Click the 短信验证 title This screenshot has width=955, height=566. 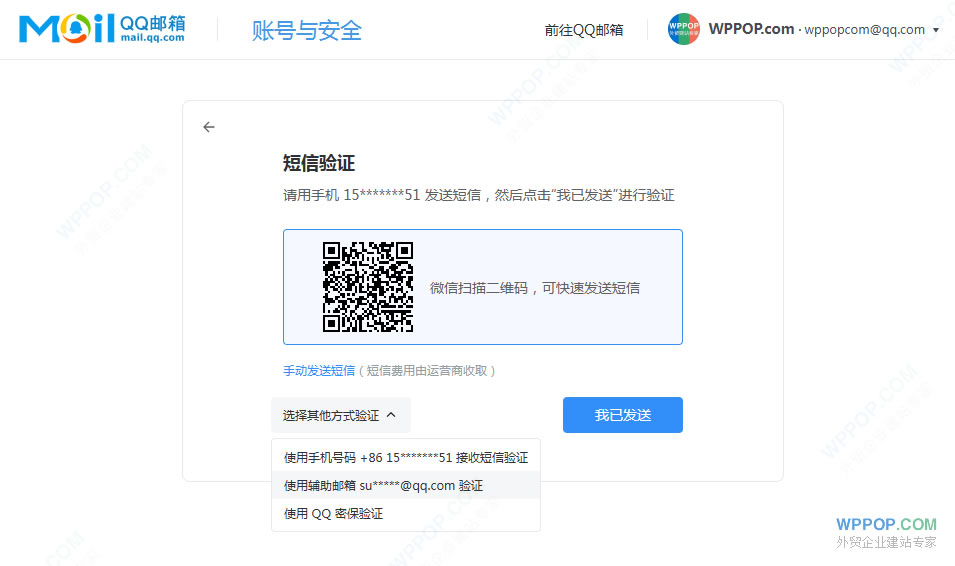click(x=319, y=163)
